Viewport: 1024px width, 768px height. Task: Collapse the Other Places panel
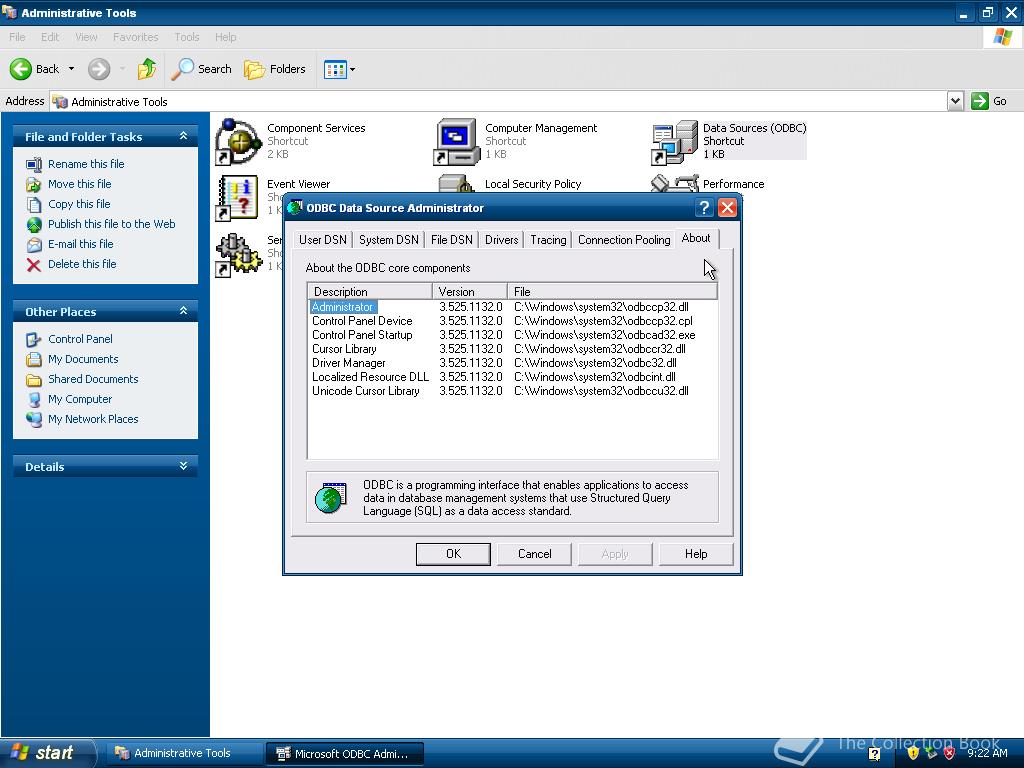coord(184,311)
